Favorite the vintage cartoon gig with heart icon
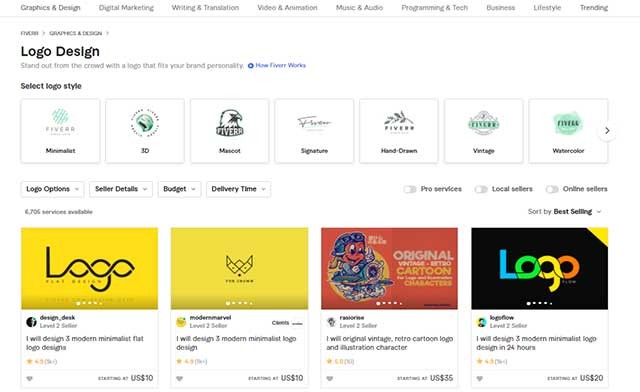This screenshot has height=392, width=640. [x=330, y=379]
